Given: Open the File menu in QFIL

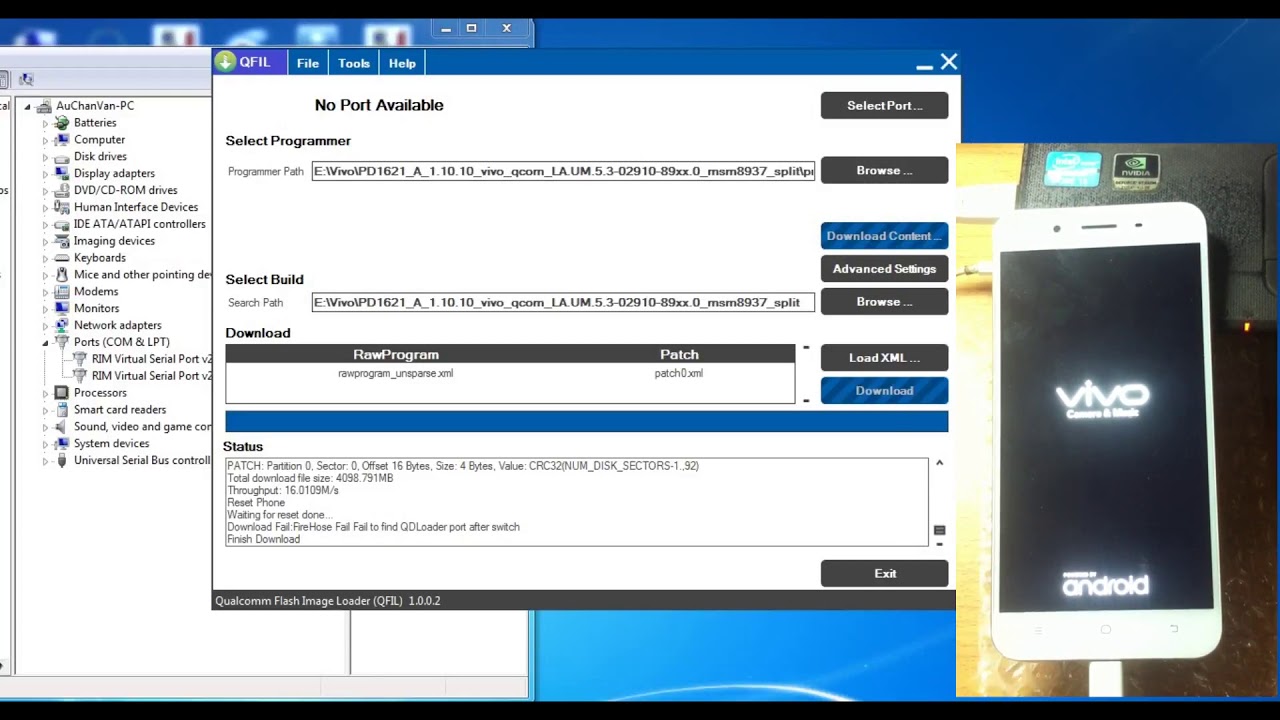Looking at the screenshot, I should (308, 63).
